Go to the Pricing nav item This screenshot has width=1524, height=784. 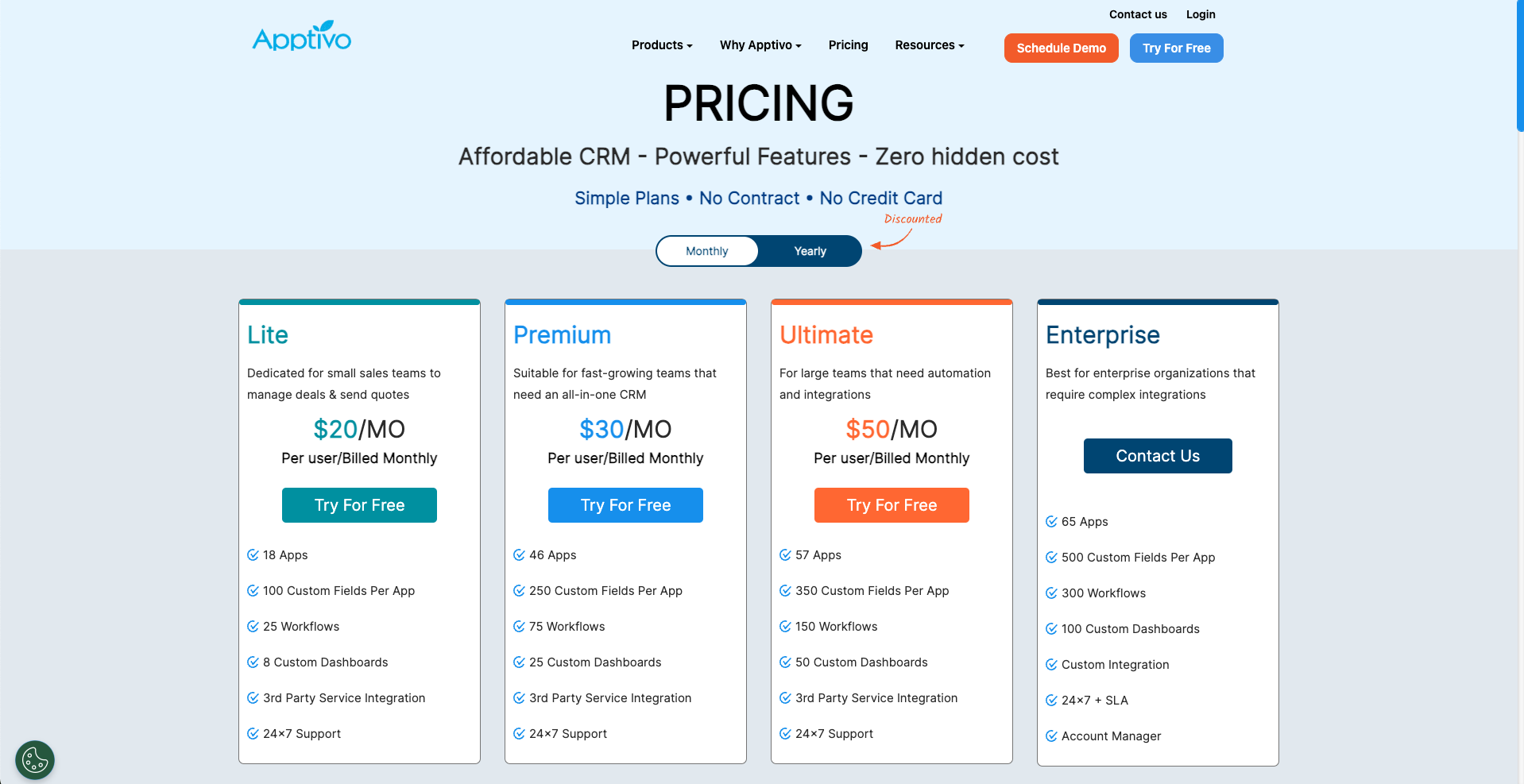coord(848,45)
